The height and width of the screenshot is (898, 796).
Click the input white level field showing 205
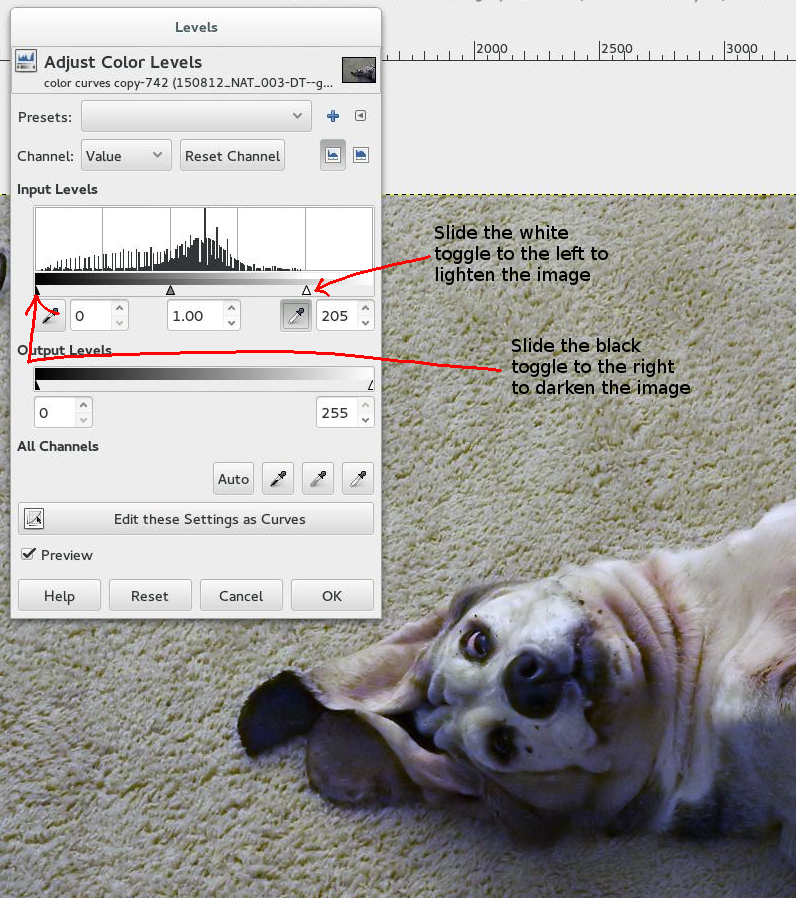[336, 316]
